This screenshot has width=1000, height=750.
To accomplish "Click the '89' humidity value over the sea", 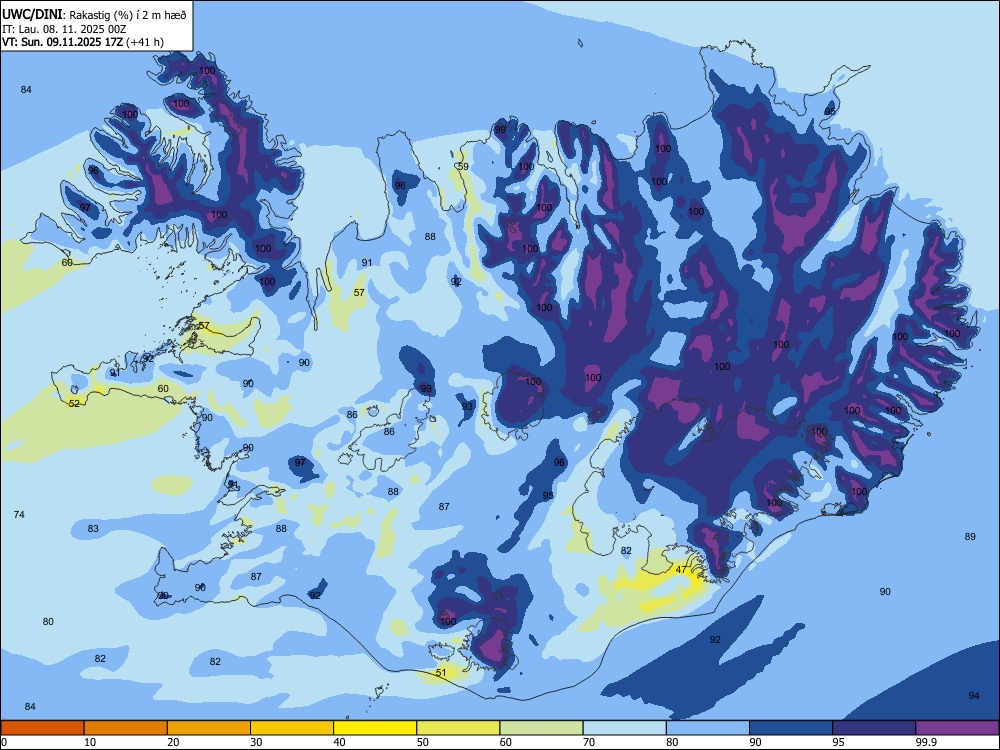I will (x=970, y=537).
